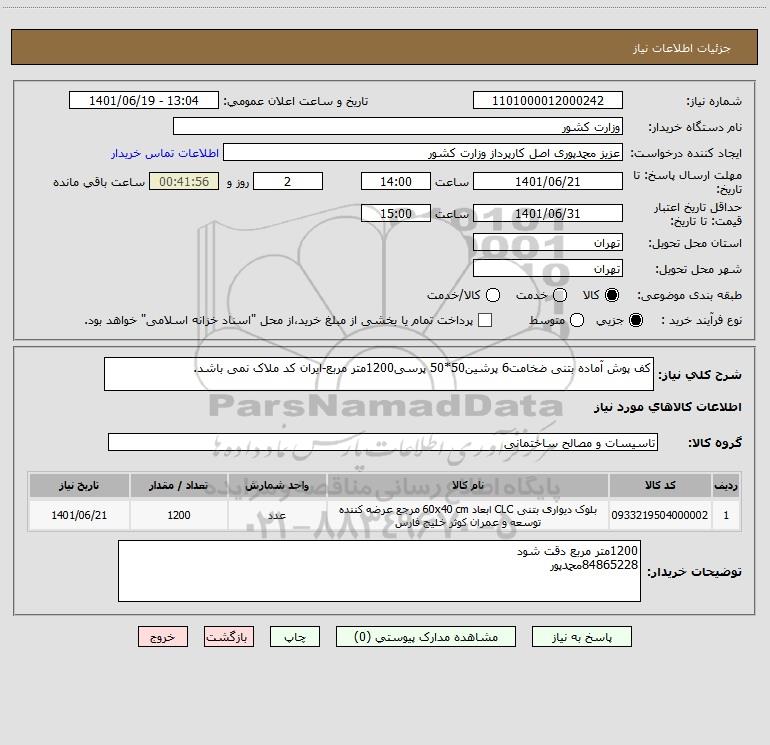Click the product code cell 0933219504000002

pos(660,515)
